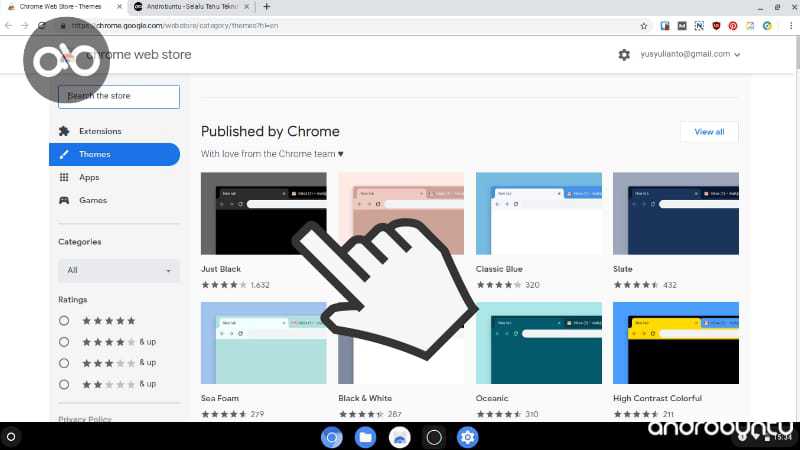Screen dimensions: 800x450
Task: Click the red Pinterest extension icon
Action: tap(733, 26)
